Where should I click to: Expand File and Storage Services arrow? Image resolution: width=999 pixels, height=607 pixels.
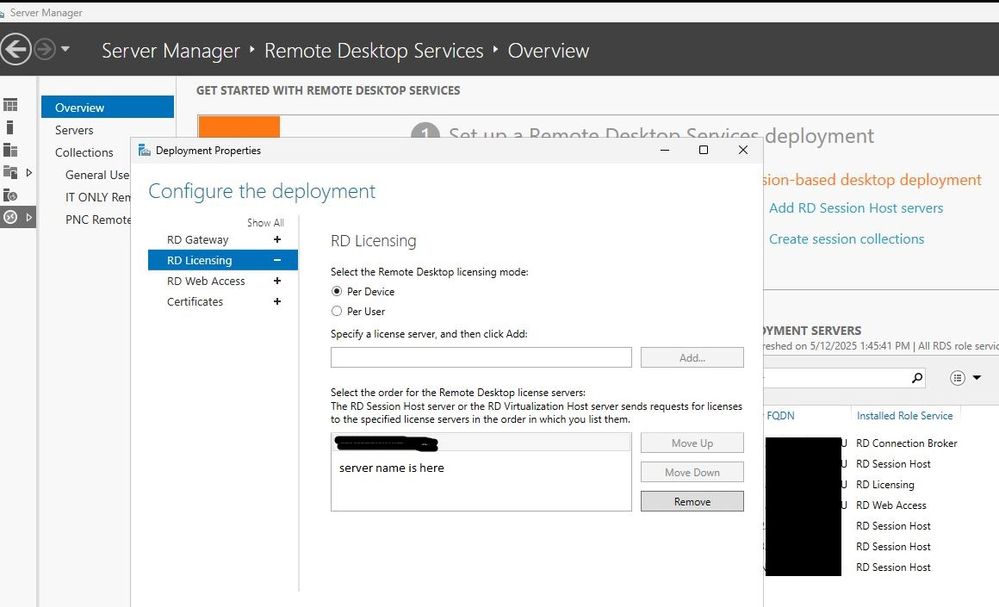pos(29,173)
